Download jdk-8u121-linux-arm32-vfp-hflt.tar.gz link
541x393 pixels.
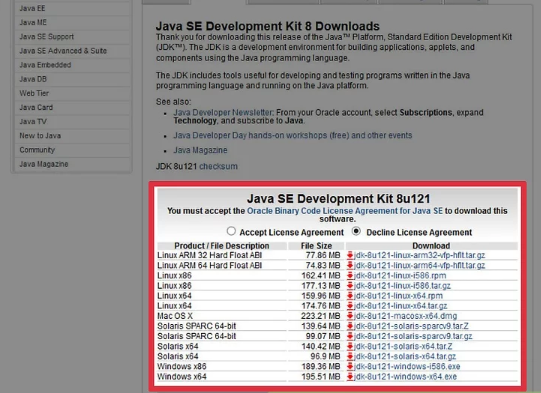[420, 255]
